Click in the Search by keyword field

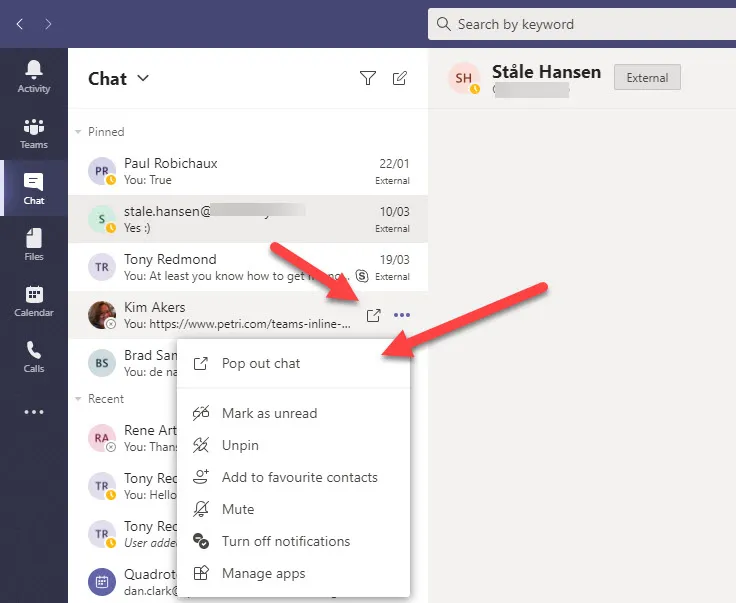582,24
